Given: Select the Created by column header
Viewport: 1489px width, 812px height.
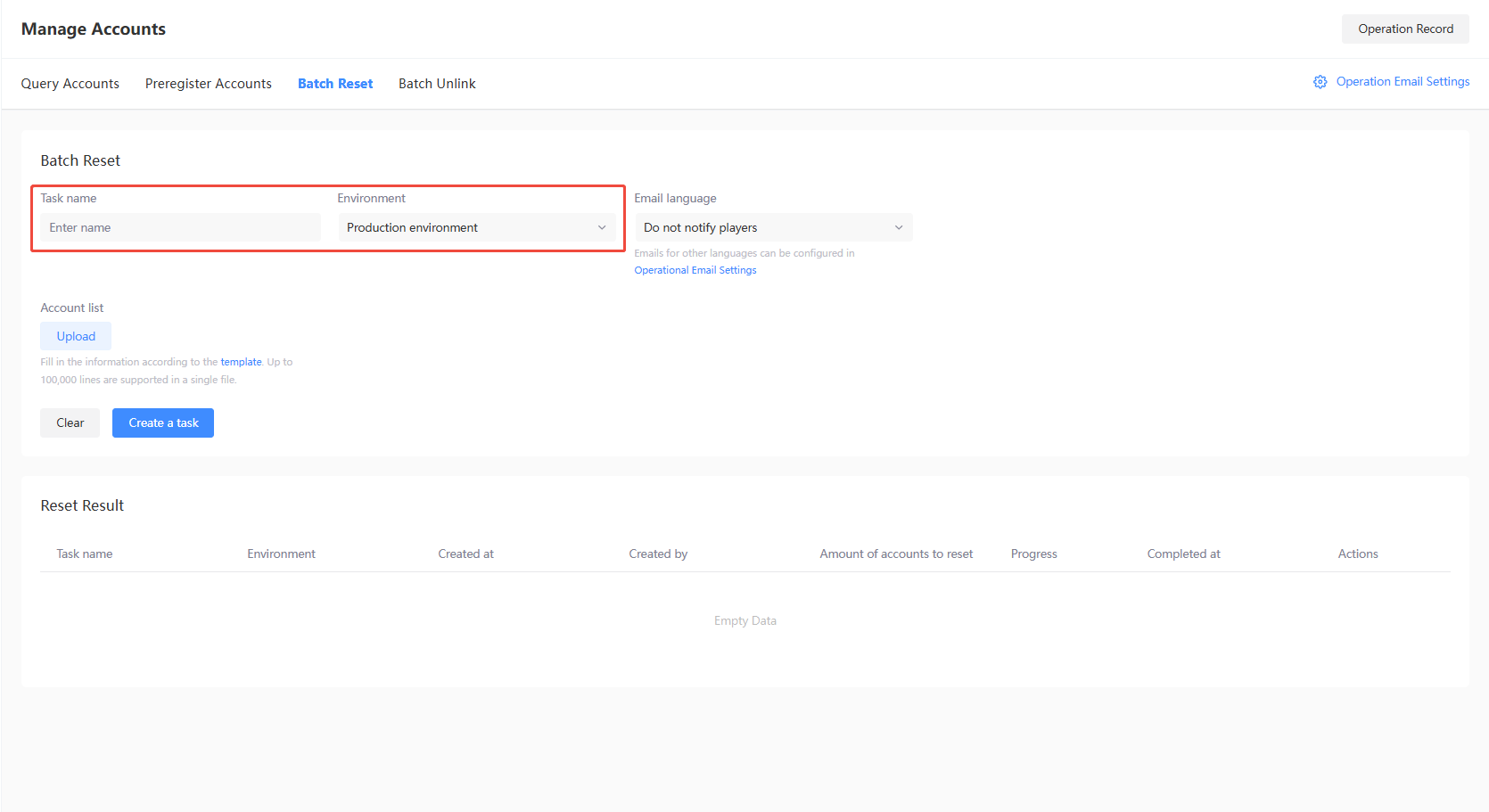Looking at the screenshot, I should coord(658,554).
